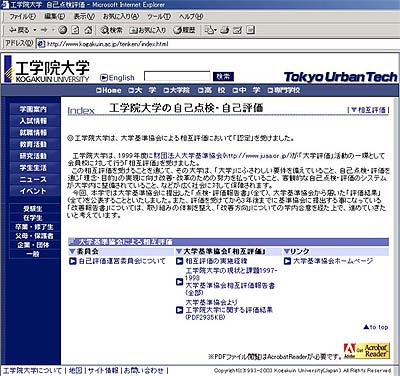Click 父母・保護者 sidebar link
The width and height of the screenshot is (400, 376).
pos(34,236)
